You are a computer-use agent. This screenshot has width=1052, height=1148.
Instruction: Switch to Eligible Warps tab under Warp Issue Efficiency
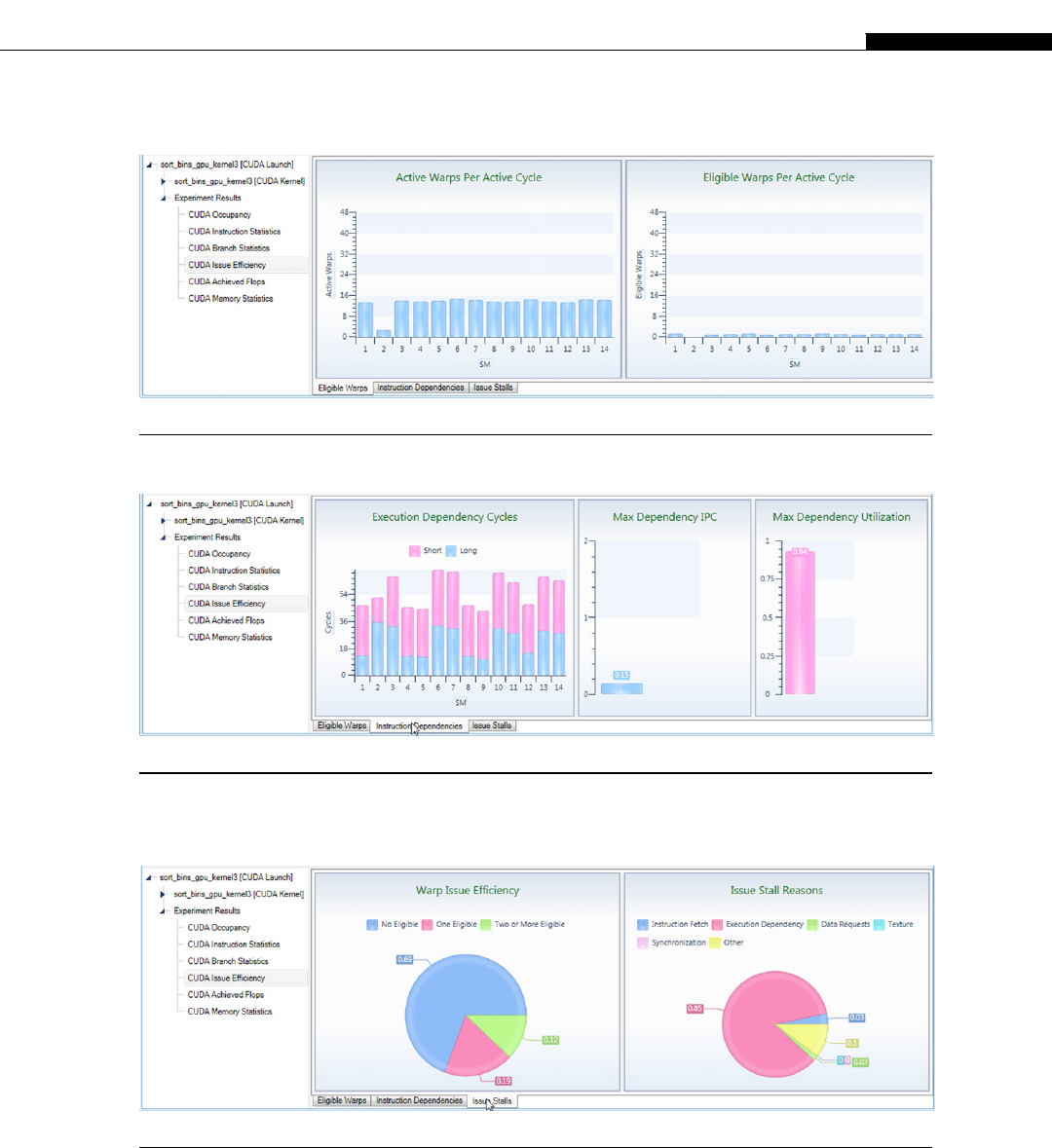(341, 1100)
